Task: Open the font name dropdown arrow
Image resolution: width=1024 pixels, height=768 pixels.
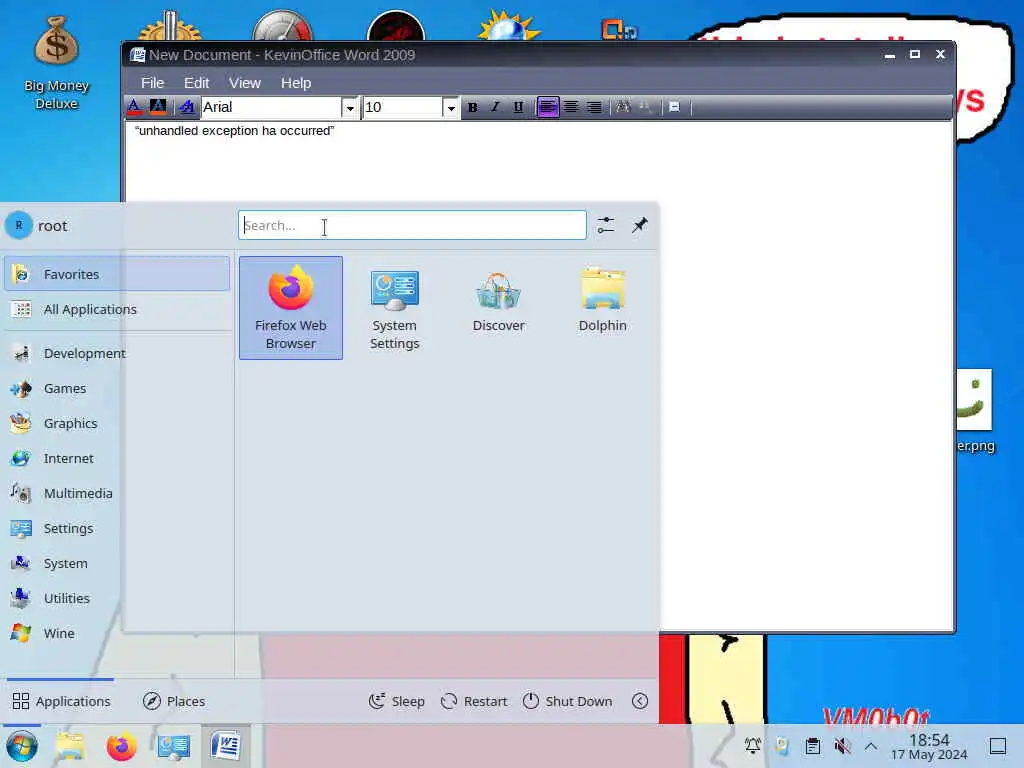Action: [x=350, y=108]
